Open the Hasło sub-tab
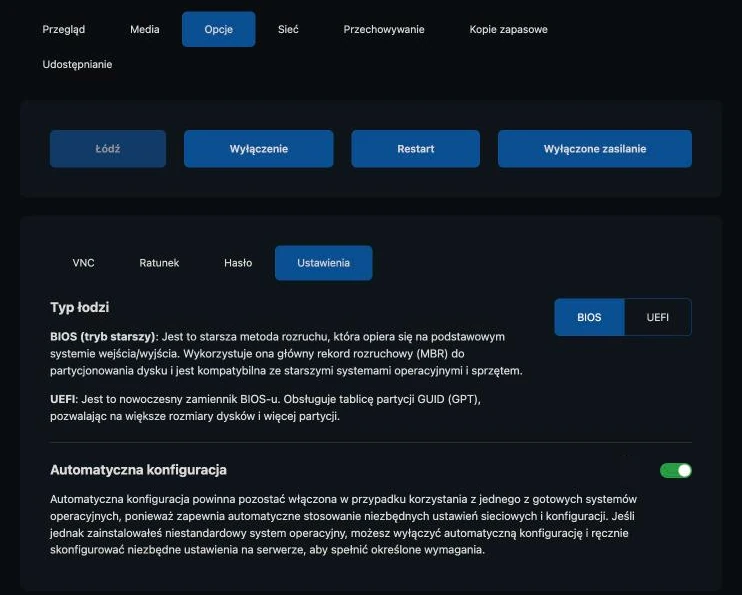Viewport: 742px width, 595px height. pos(238,263)
